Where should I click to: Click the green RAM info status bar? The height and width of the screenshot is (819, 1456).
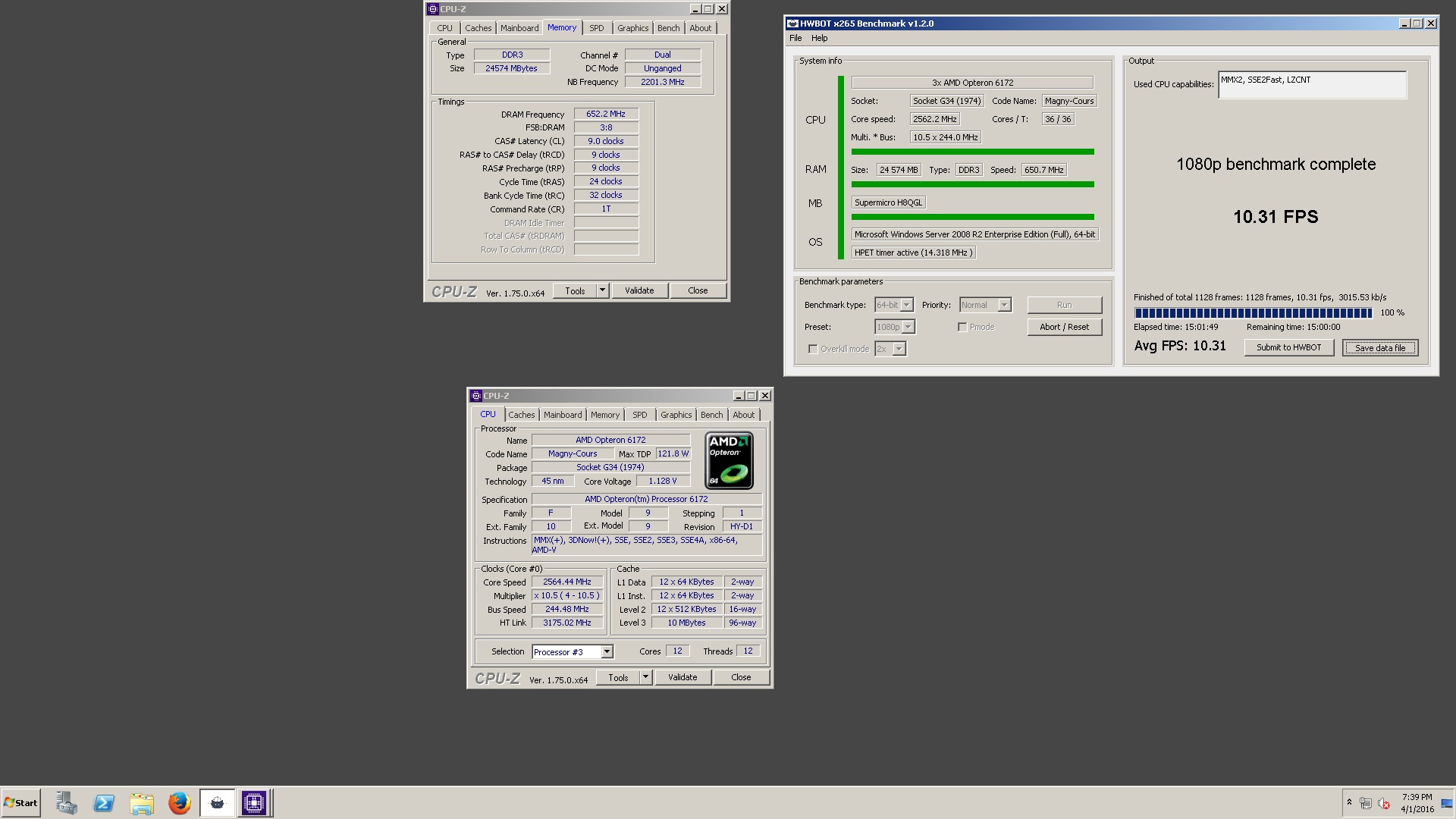972,184
